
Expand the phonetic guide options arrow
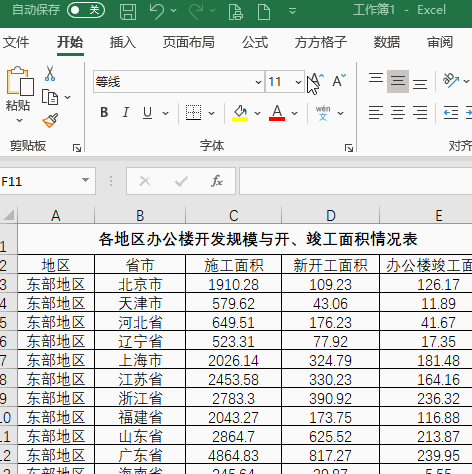[x=340, y=113]
